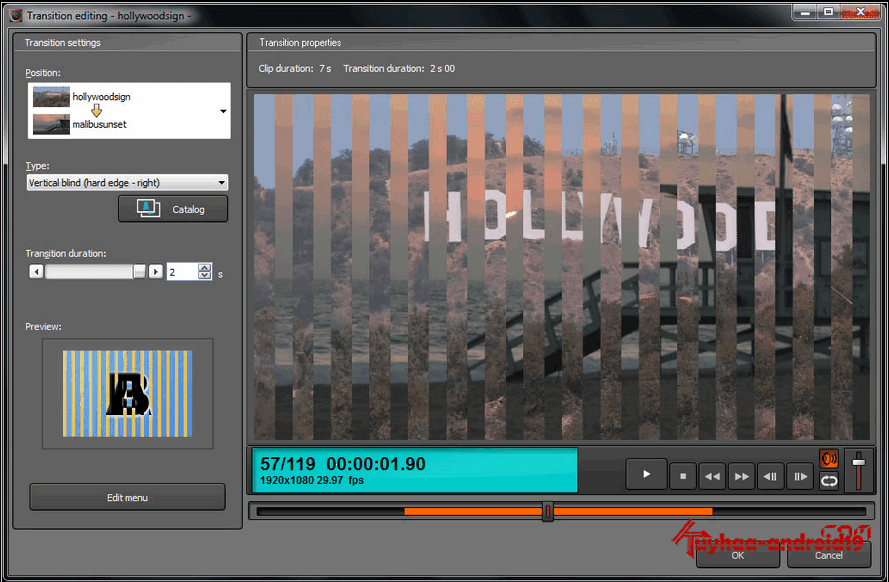Start playback with the Play button
The image size is (889, 582).
click(646, 474)
